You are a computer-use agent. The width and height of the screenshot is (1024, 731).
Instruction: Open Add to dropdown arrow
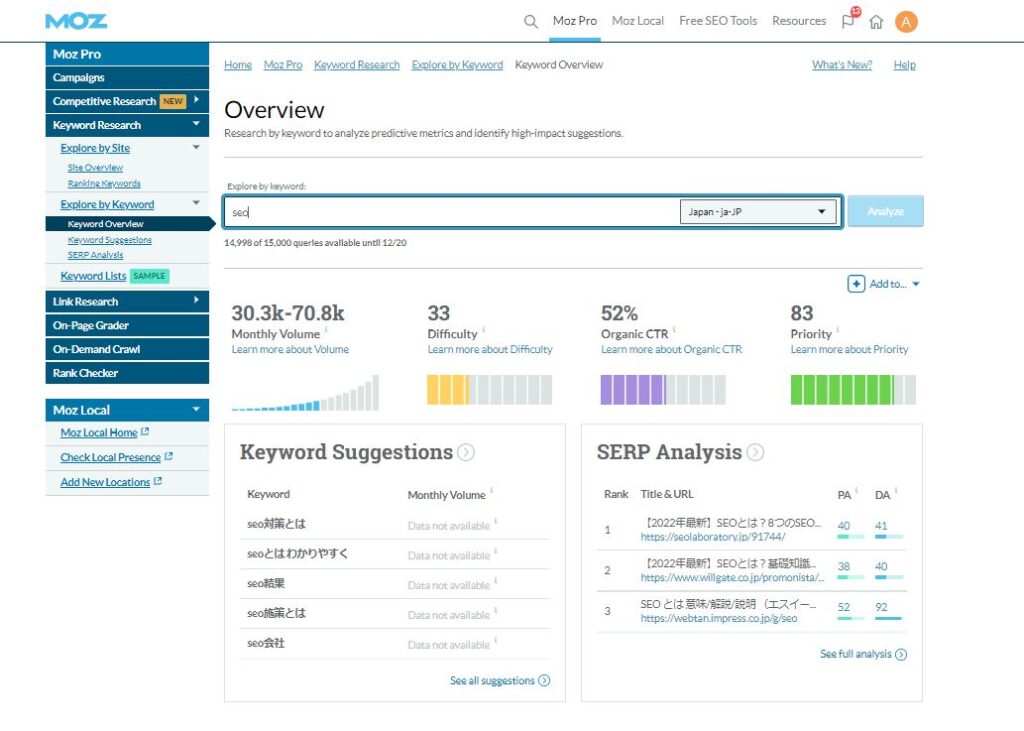[x=916, y=284]
